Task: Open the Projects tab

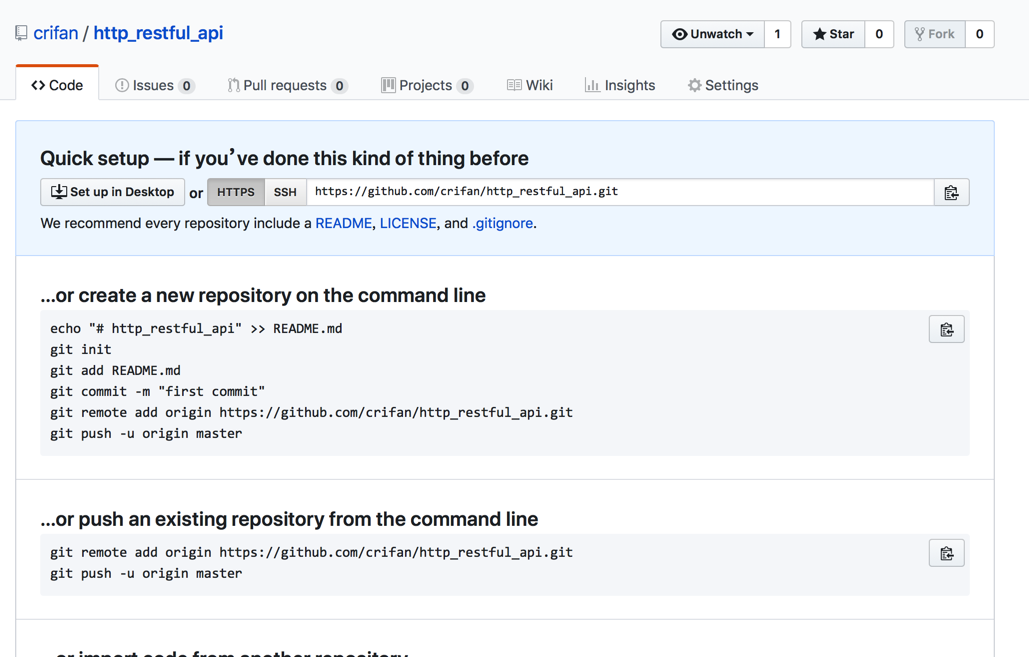Action: click(426, 85)
